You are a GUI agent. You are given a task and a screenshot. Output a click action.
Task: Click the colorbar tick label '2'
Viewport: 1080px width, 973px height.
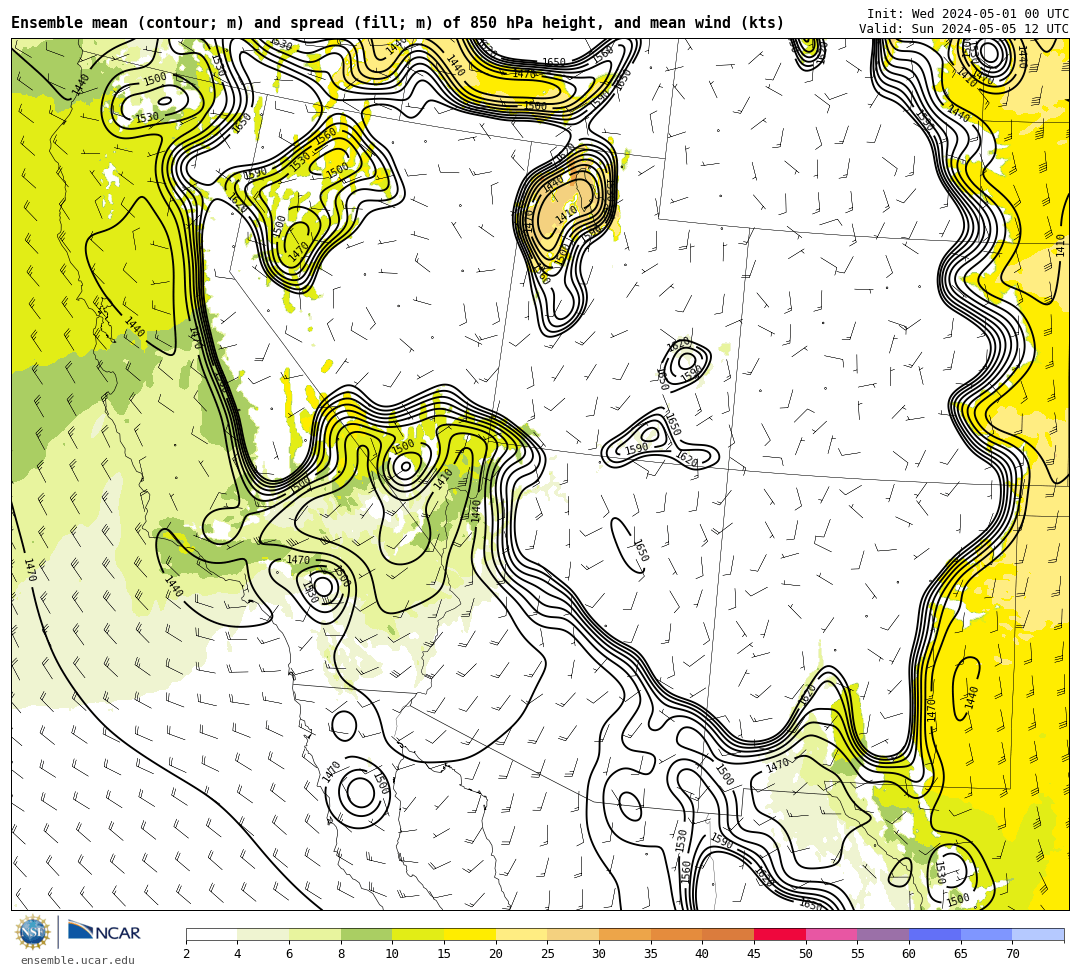[186, 954]
